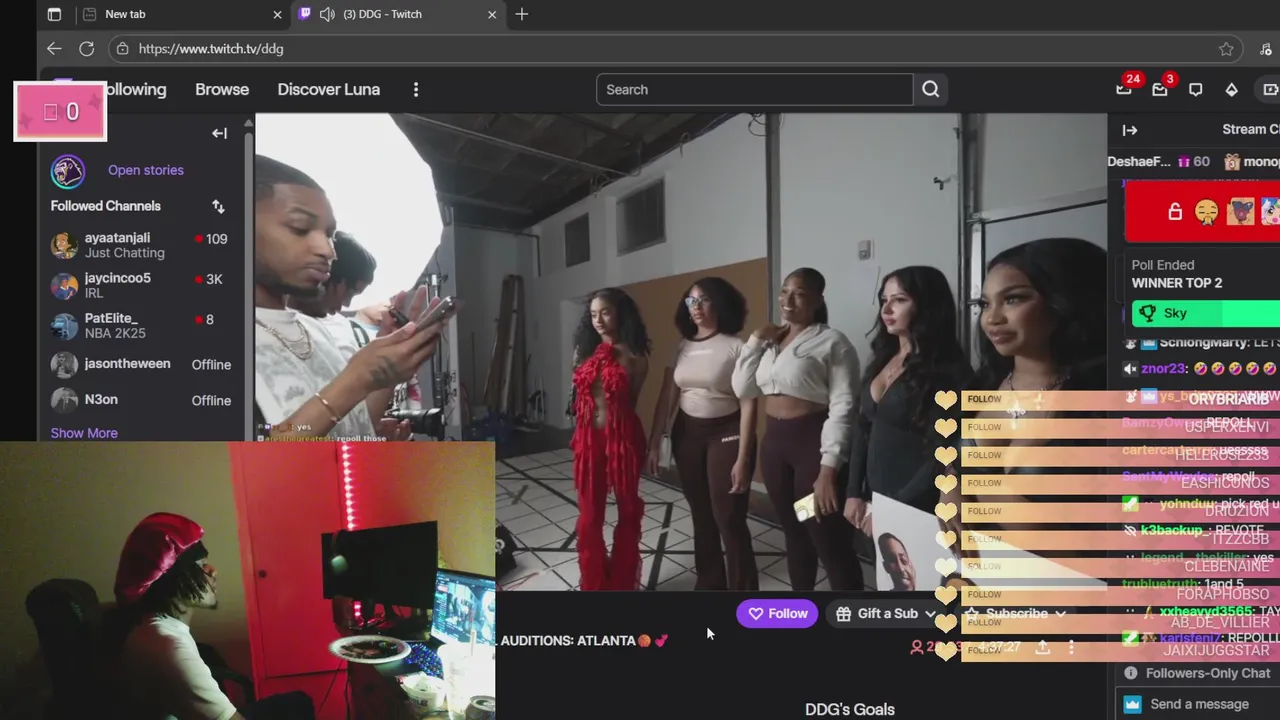The image size is (1280, 720).
Task: Click the site info lock icon
Action: click(x=122, y=49)
